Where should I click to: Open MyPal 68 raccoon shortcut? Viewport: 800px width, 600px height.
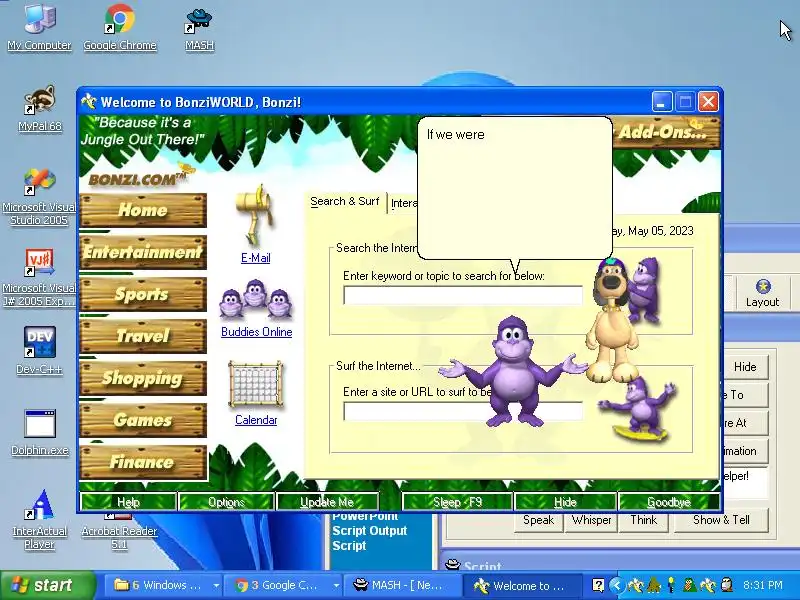pyautogui.click(x=40, y=109)
